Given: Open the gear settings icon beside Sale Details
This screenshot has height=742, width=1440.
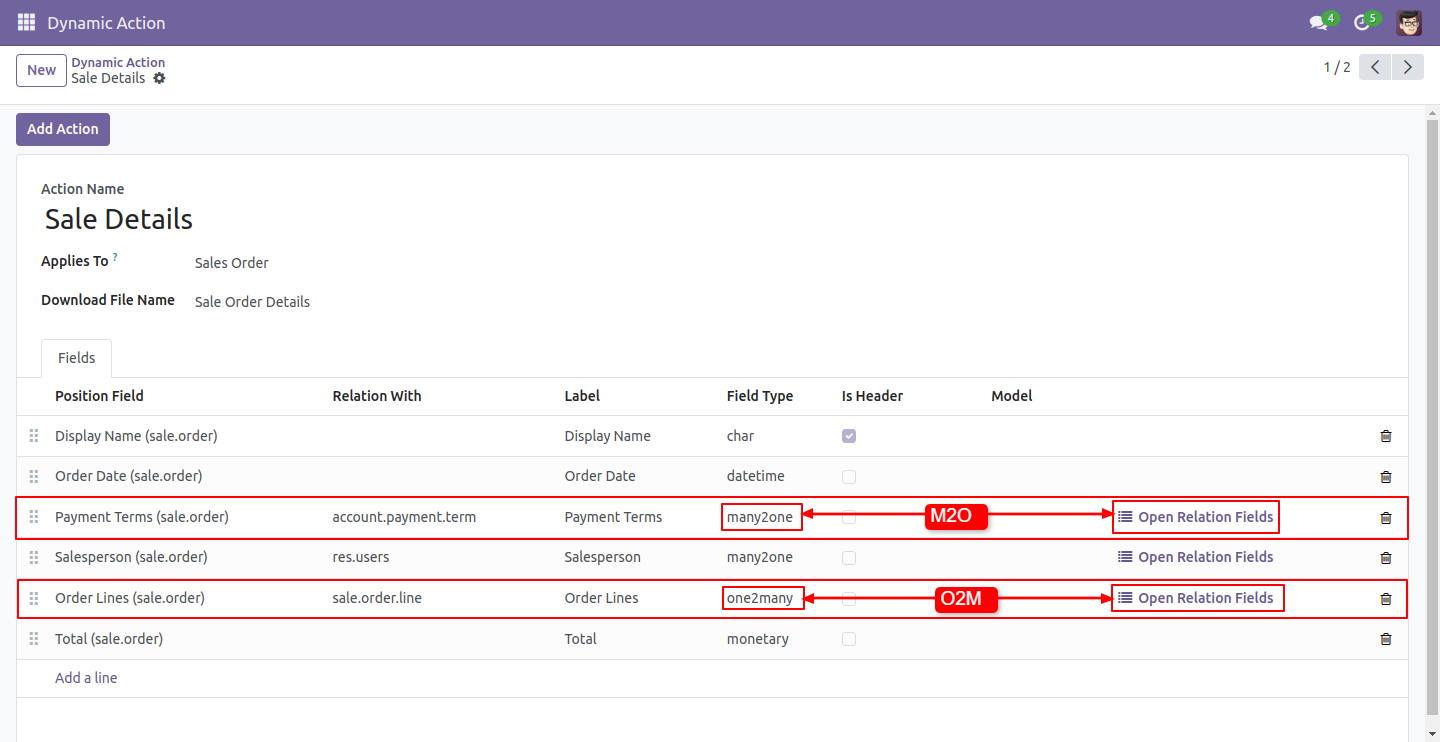Looking at the screenshot, I should tap(159, 78).
